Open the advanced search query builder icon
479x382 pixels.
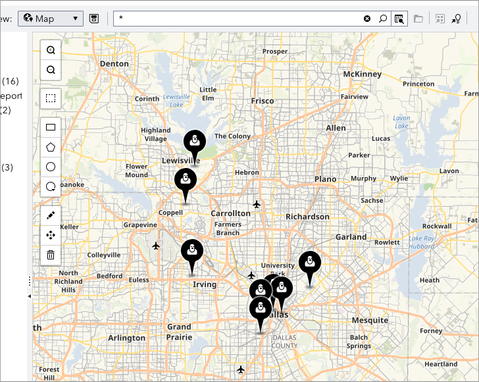(399, 19)
